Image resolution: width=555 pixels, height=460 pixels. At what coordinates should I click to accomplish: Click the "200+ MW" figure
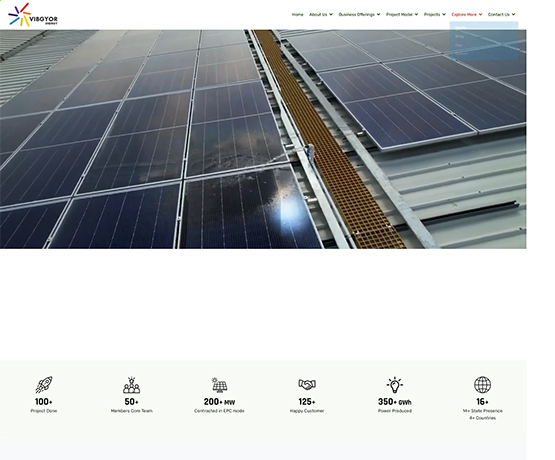[219, 402]
